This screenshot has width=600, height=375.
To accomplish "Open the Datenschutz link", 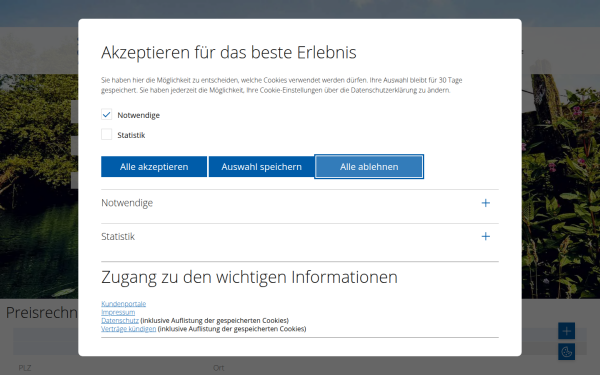I will 120,320.
